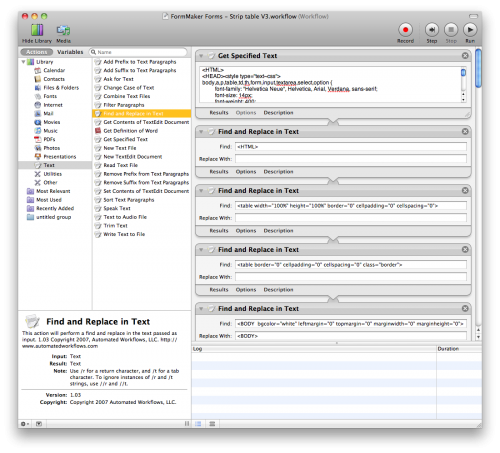Viewport: 500px width, 453px height.
Task: Toggle description pane button next to gear
Action: click(39, 424)
